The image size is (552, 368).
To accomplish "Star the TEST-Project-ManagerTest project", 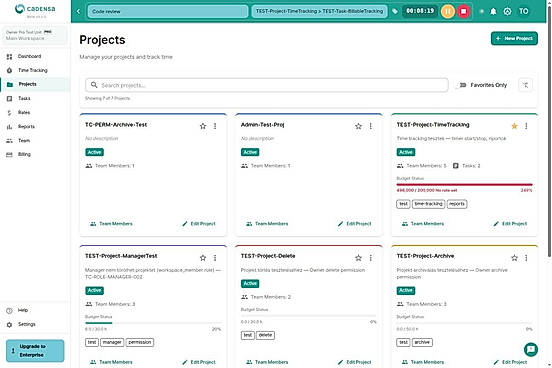I will [x=203, y=258].
